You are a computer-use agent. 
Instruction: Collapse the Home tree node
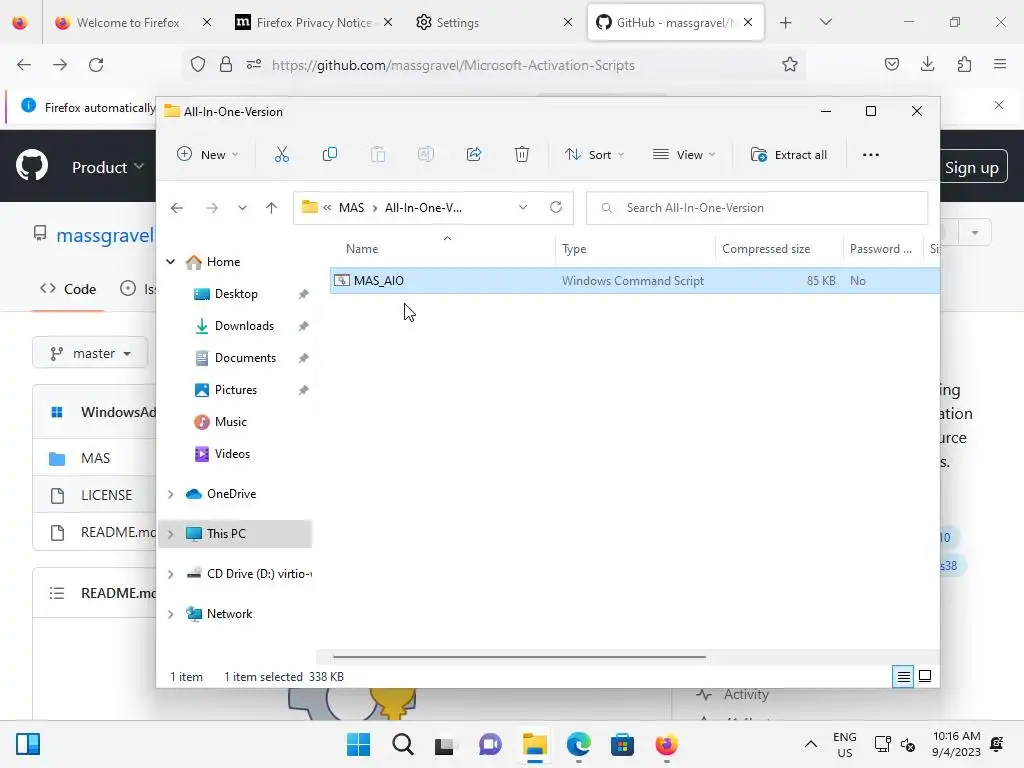pos(170,262)
